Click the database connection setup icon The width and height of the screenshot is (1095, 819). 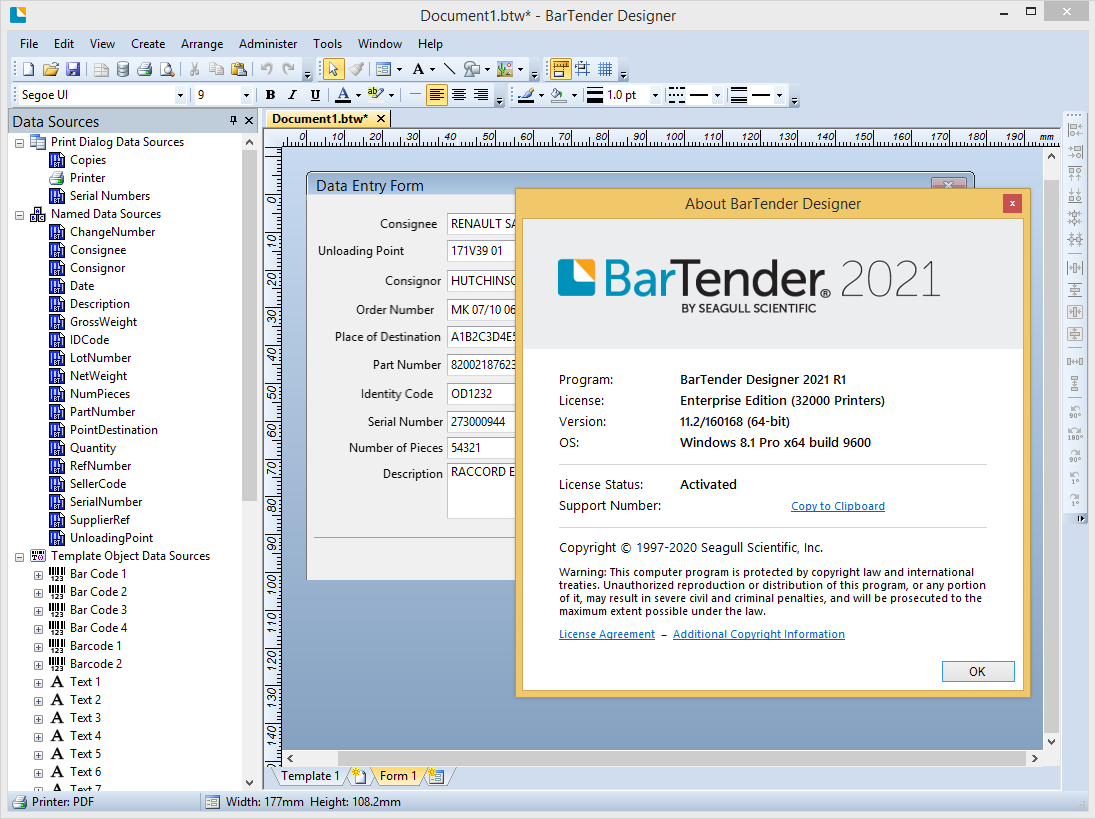click(x=122, y=69)
